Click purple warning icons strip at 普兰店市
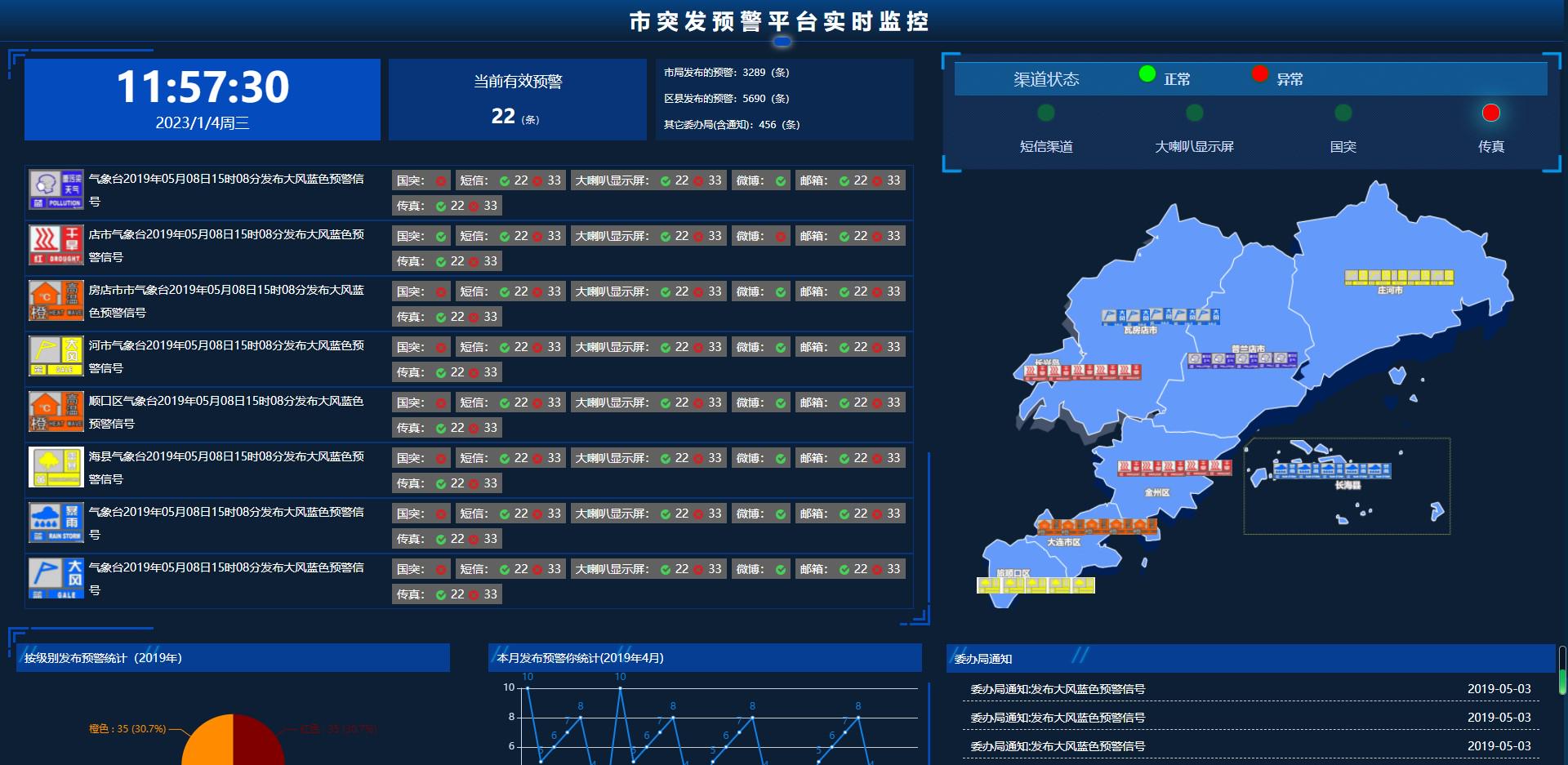This screenshot has height=765, width=1568. [1243, 359]
